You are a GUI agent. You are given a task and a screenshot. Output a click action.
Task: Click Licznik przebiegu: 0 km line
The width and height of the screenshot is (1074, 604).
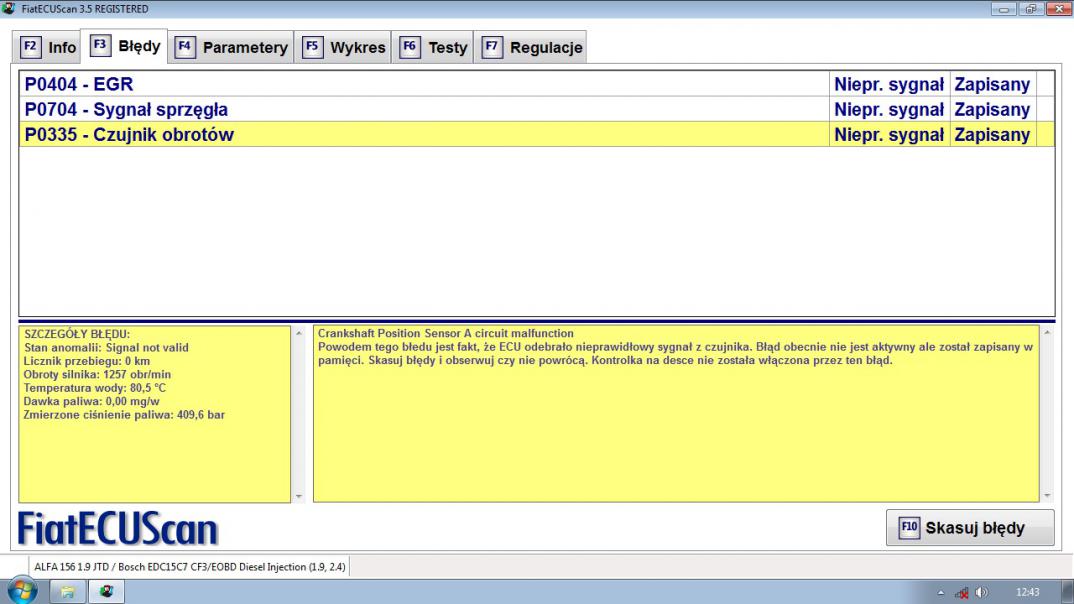tap(86, 361)
